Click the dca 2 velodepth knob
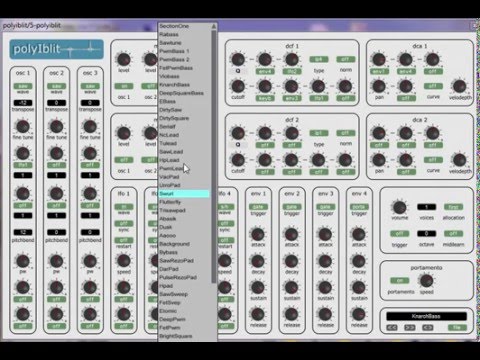 (460, 160)
